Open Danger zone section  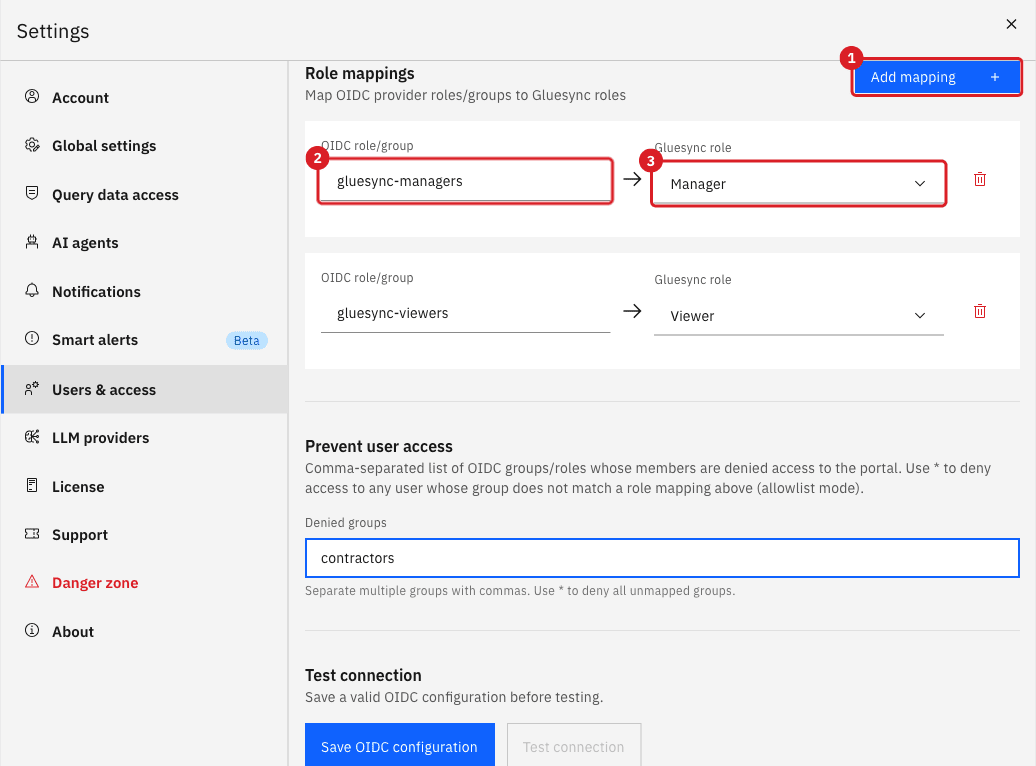[145, 583]
